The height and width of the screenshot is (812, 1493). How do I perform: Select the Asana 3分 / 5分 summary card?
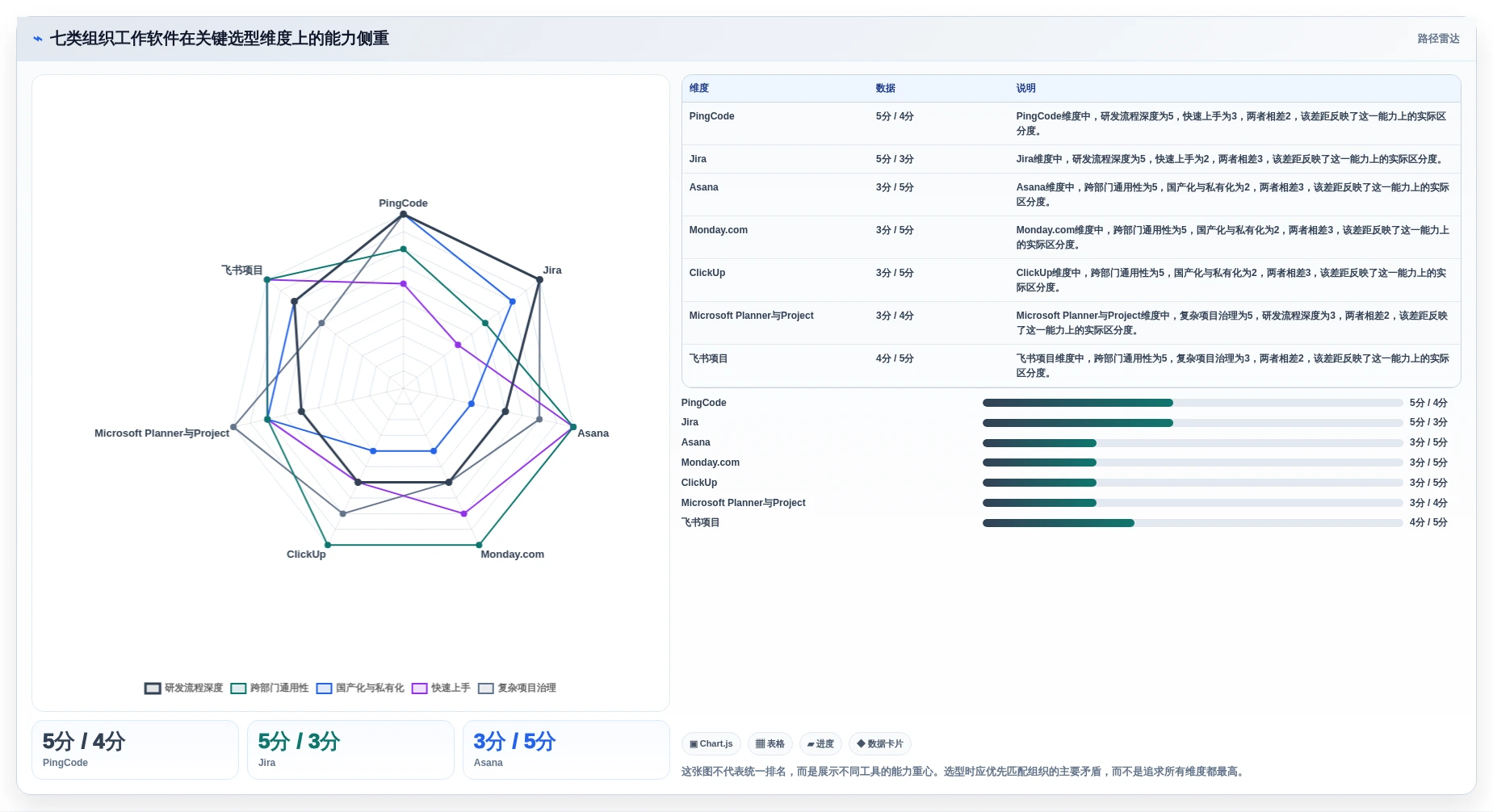click(x=566, y=750)
